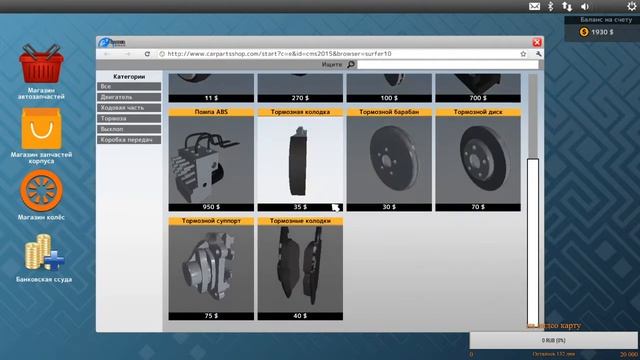Click the 40 $ price label
Screen dimensions: 640x360
300,316
